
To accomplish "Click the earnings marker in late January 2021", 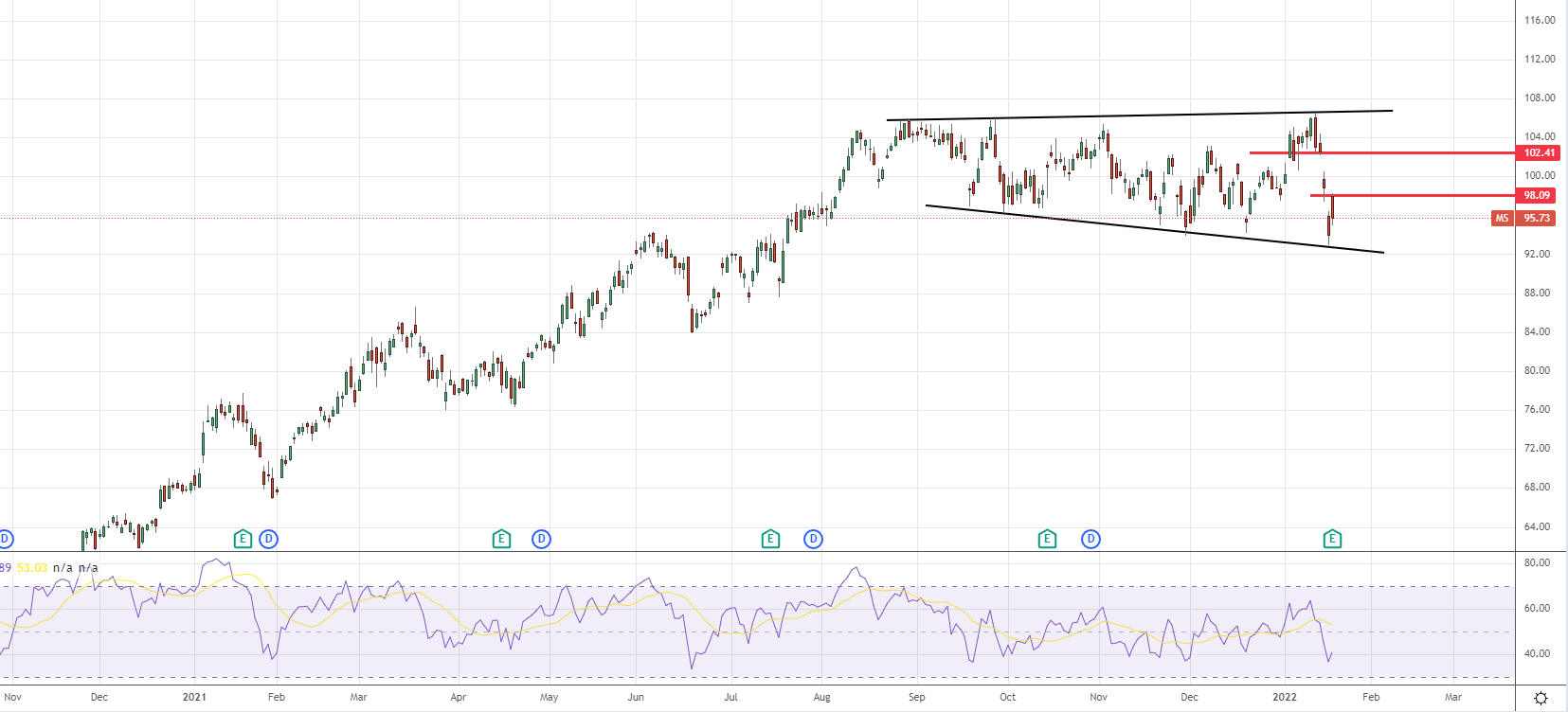I will tap(243, 540).
